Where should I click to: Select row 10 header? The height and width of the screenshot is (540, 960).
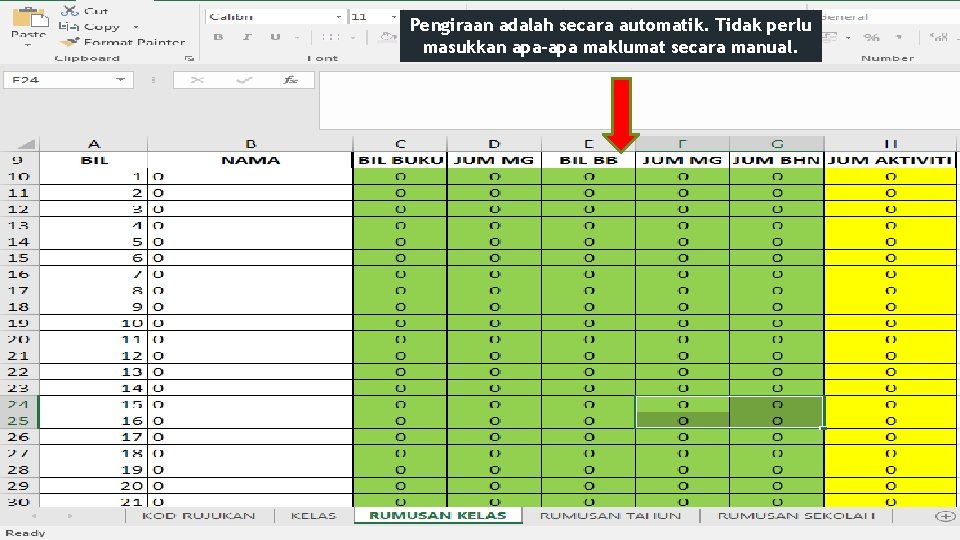point(19,176)
